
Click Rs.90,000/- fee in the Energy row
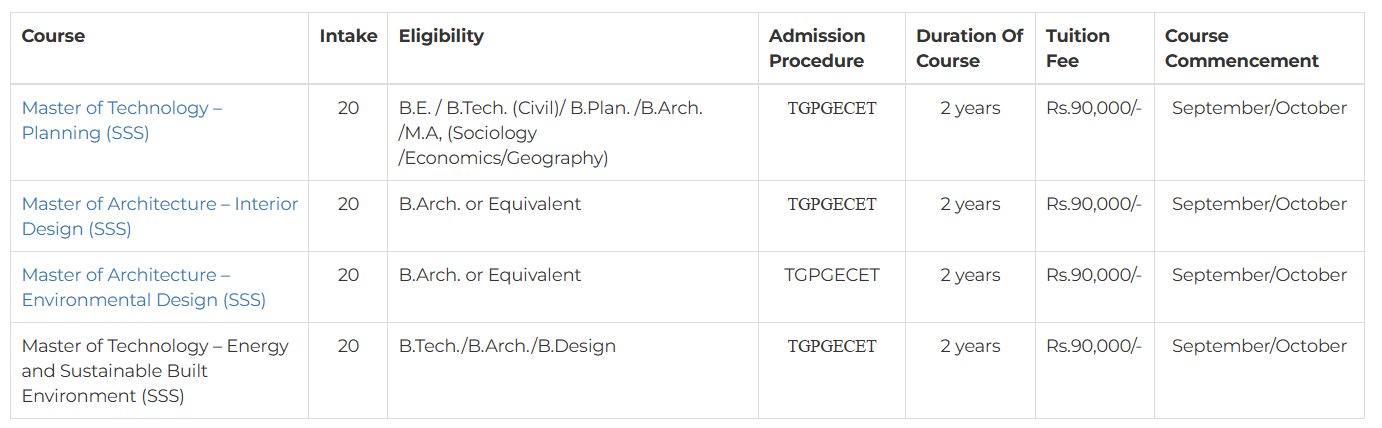1094,346
